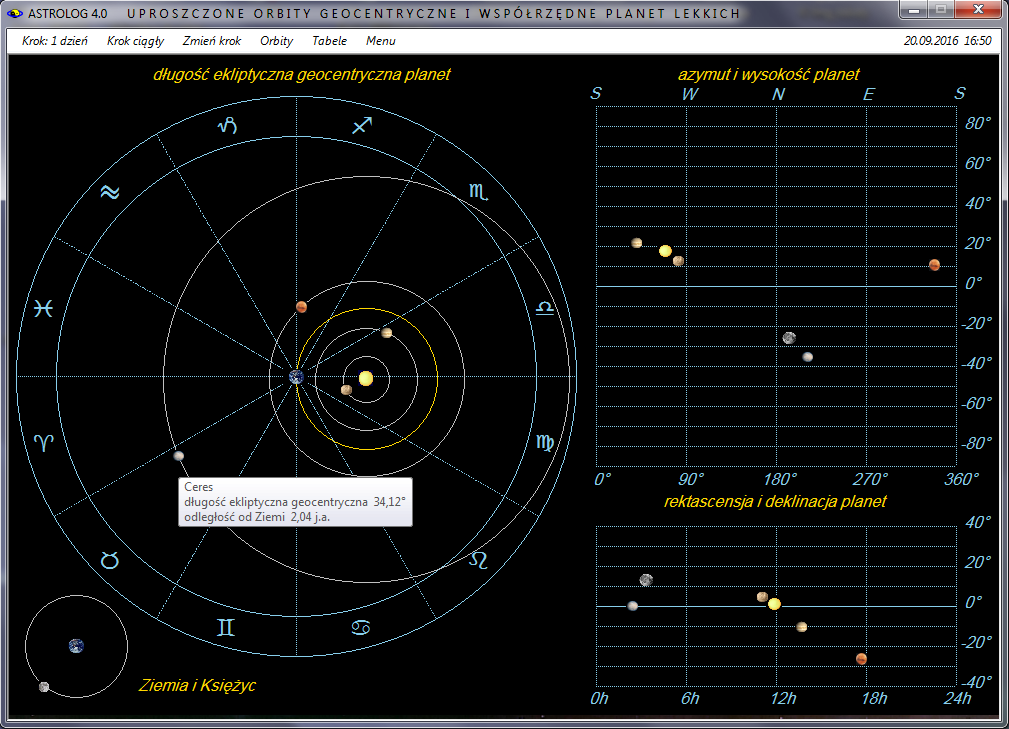
Task: Click the N compass label above azimuth chart
Action: click(x=778, y=95)
